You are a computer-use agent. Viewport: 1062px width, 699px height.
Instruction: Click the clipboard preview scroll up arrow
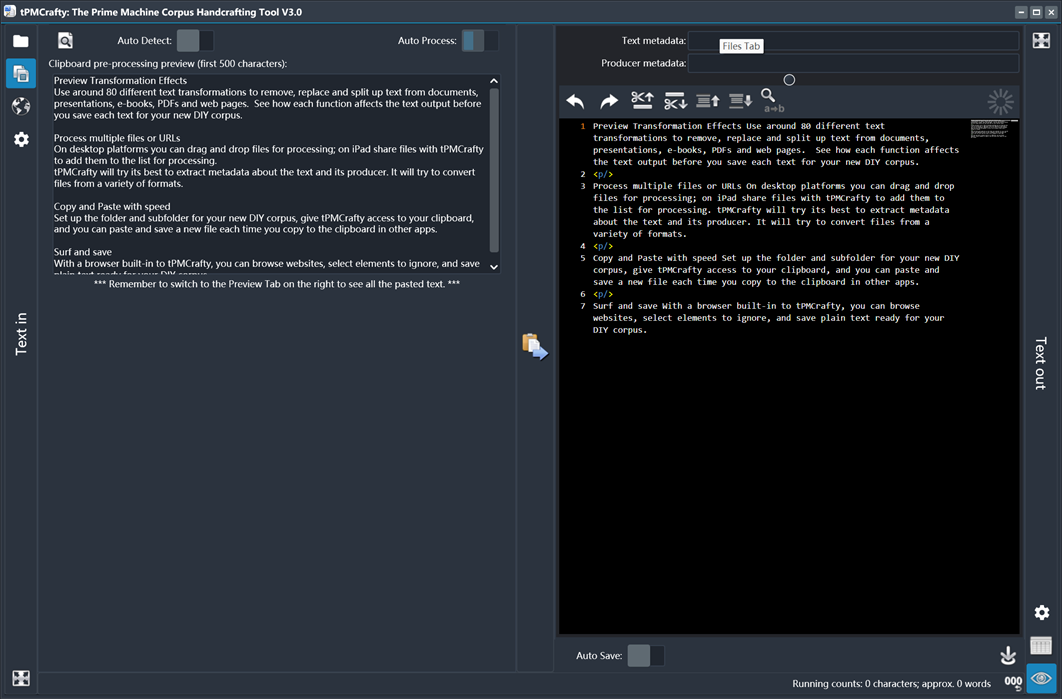pyautogui.click(x=494, y=81)
